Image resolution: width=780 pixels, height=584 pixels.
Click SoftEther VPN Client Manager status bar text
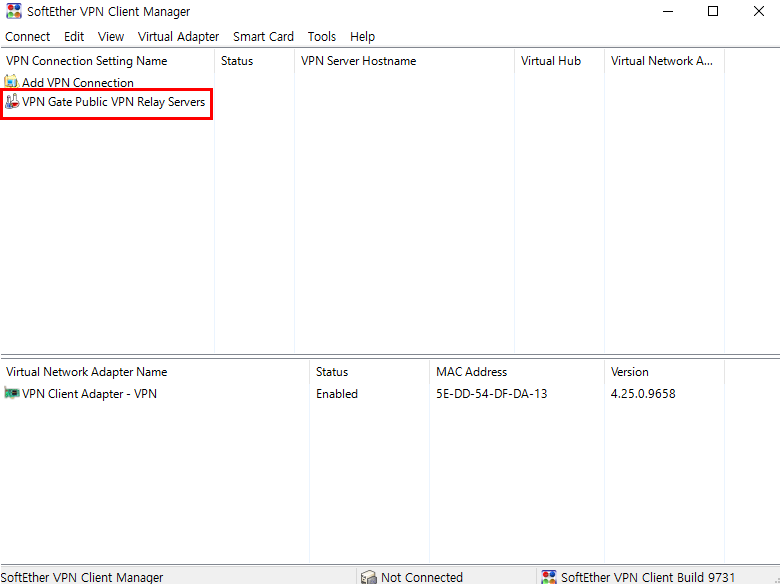pyautogui.click(x=82, y=577)
